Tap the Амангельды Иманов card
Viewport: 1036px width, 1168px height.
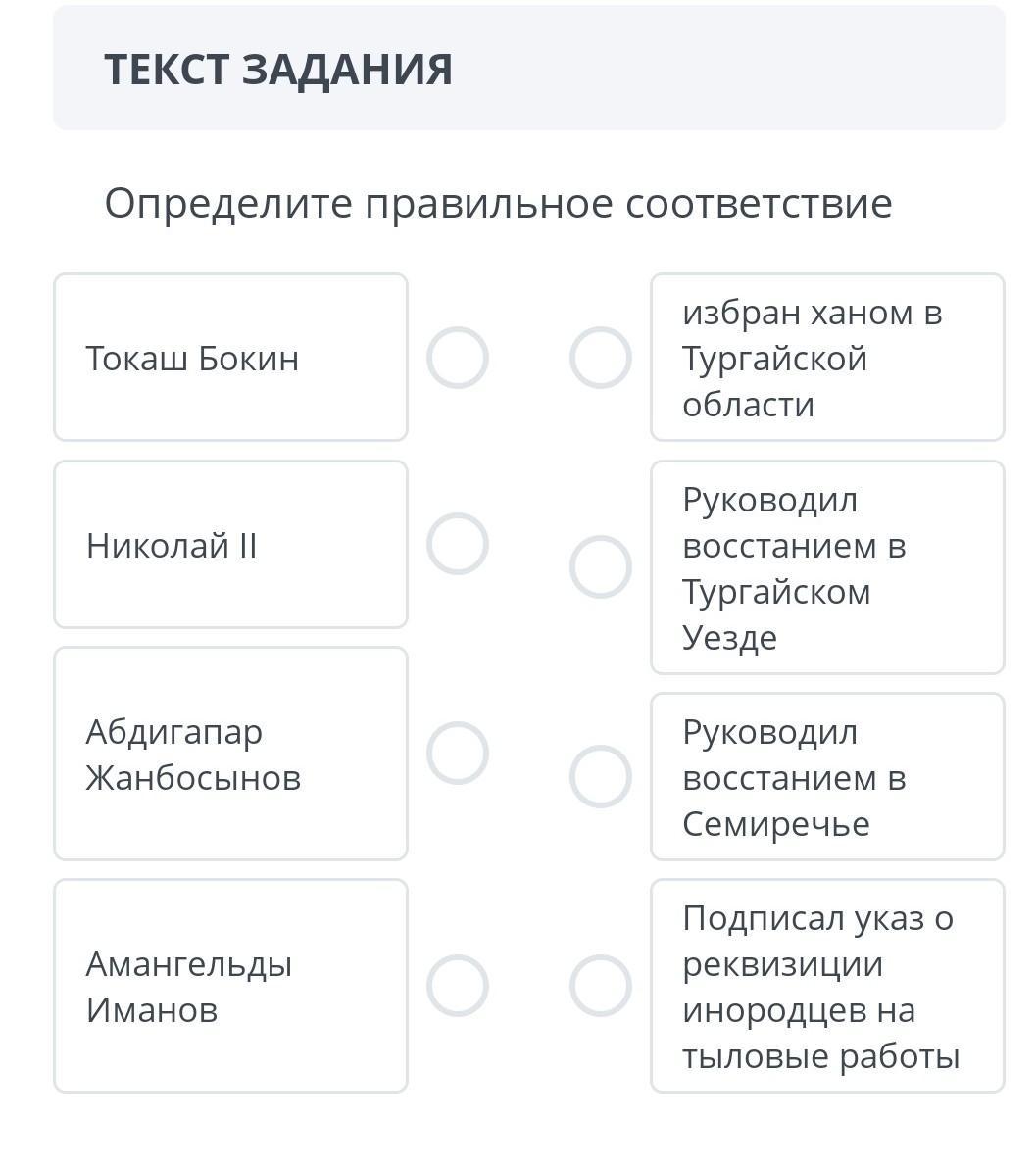coord(231,986)
